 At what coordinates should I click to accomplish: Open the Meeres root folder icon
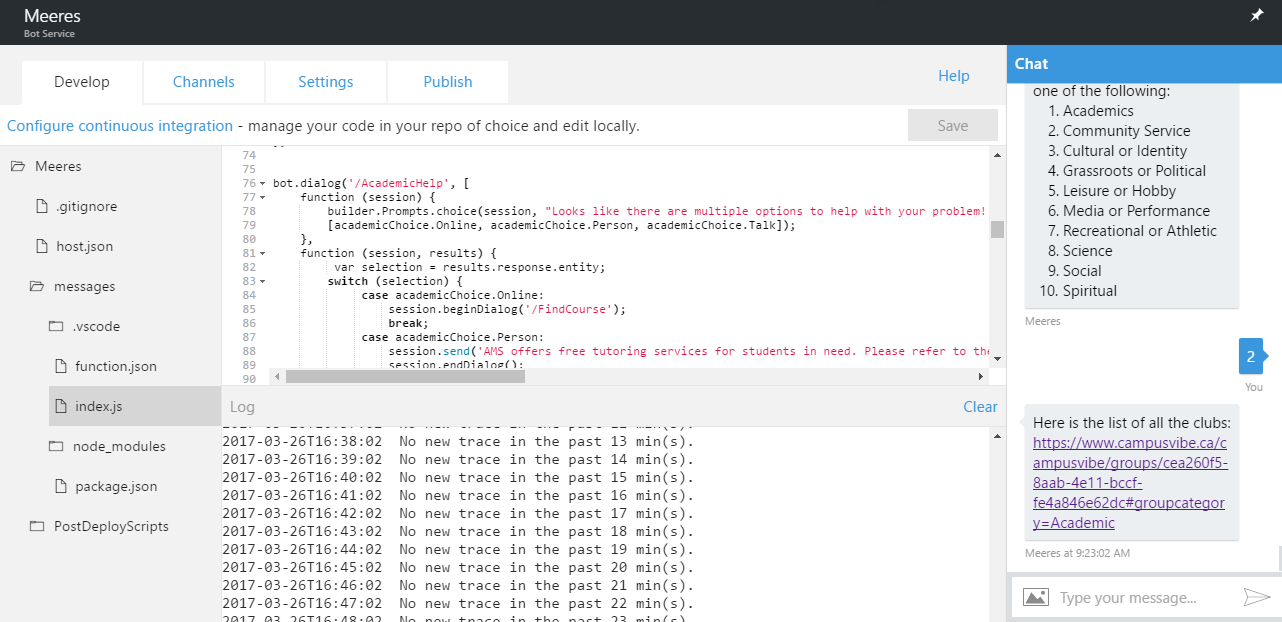coord(18,166)
